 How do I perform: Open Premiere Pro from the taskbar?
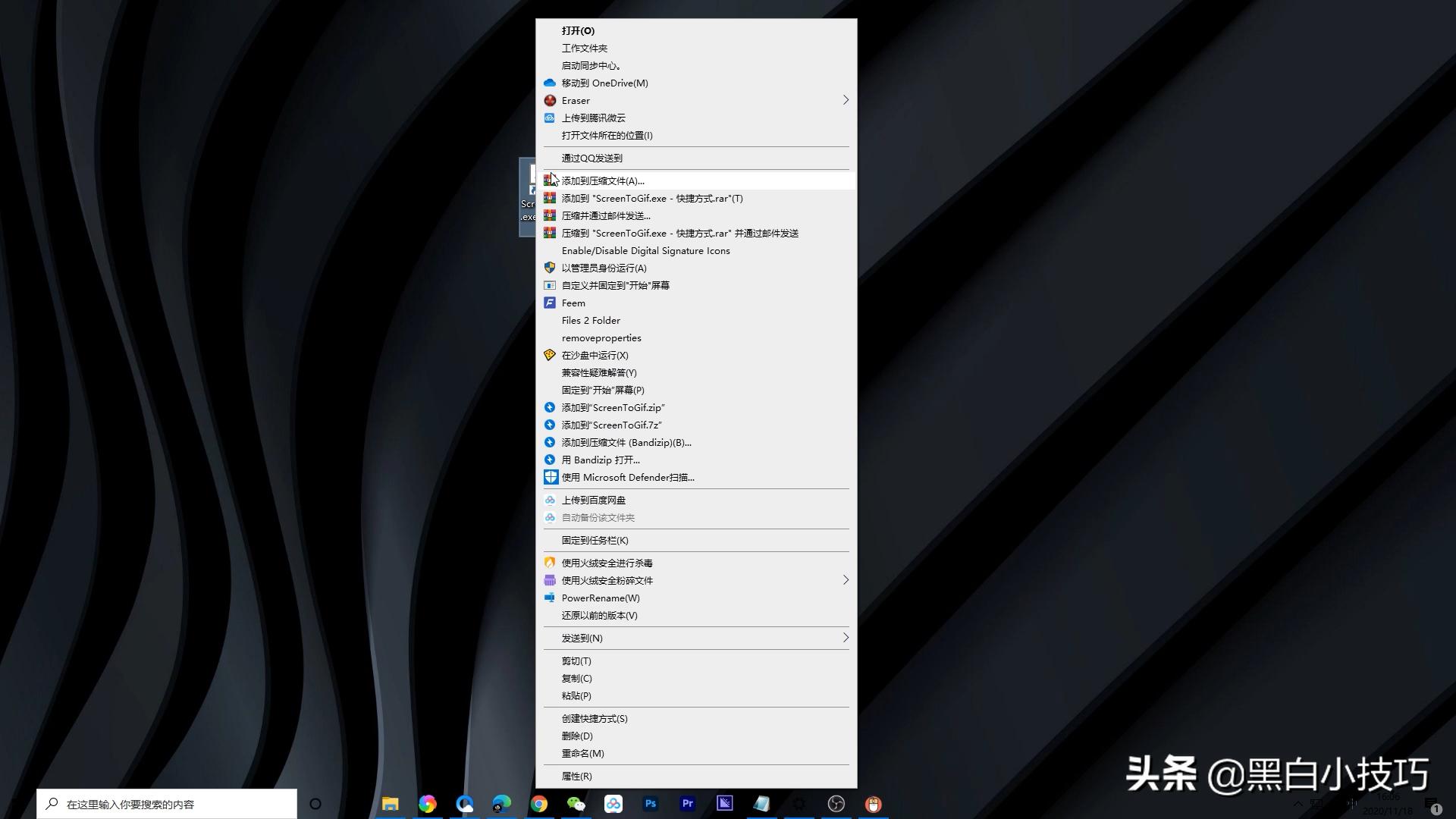coord(688,804)
